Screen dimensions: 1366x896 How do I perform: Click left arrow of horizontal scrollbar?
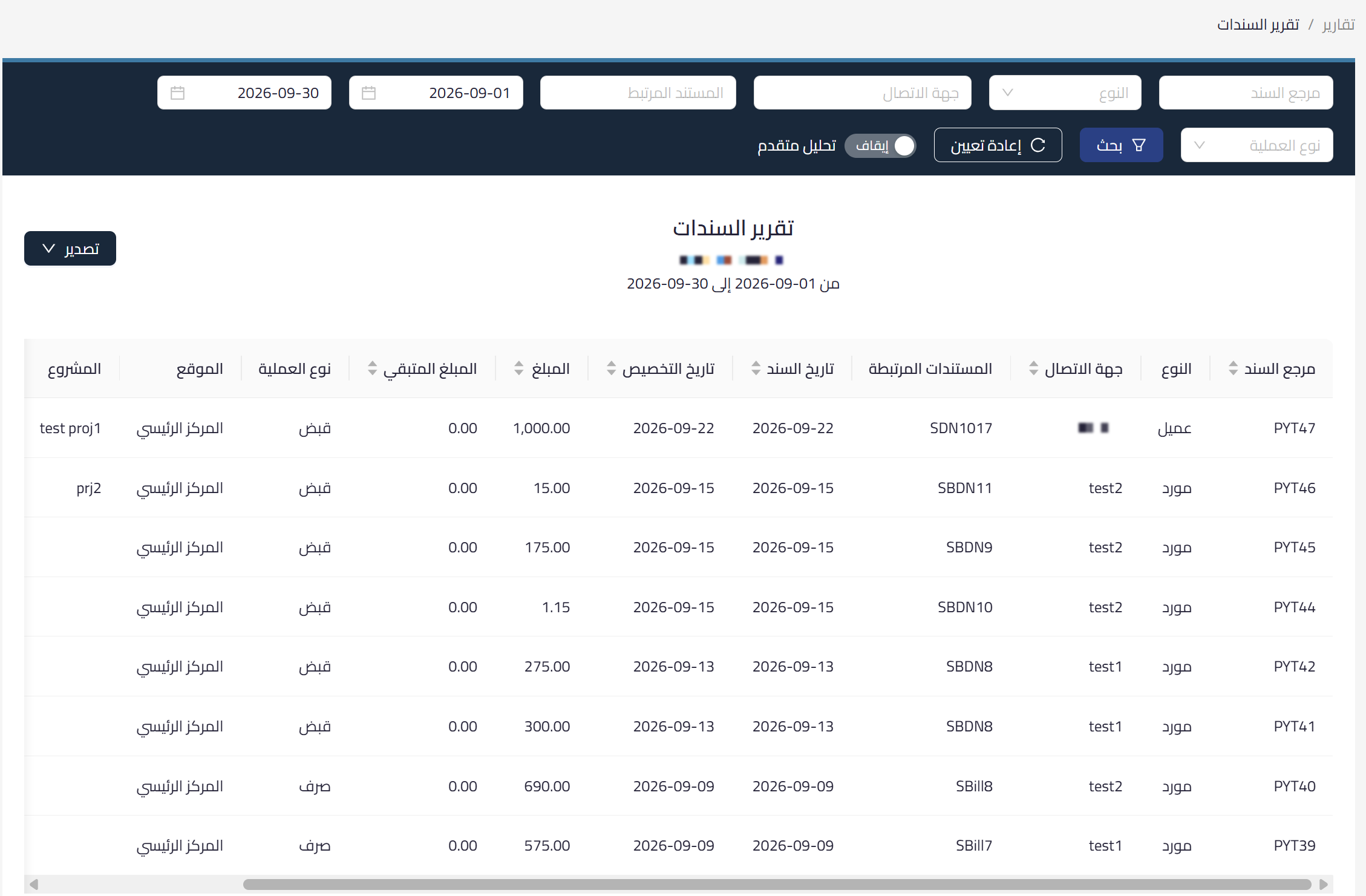click(34, 884)
